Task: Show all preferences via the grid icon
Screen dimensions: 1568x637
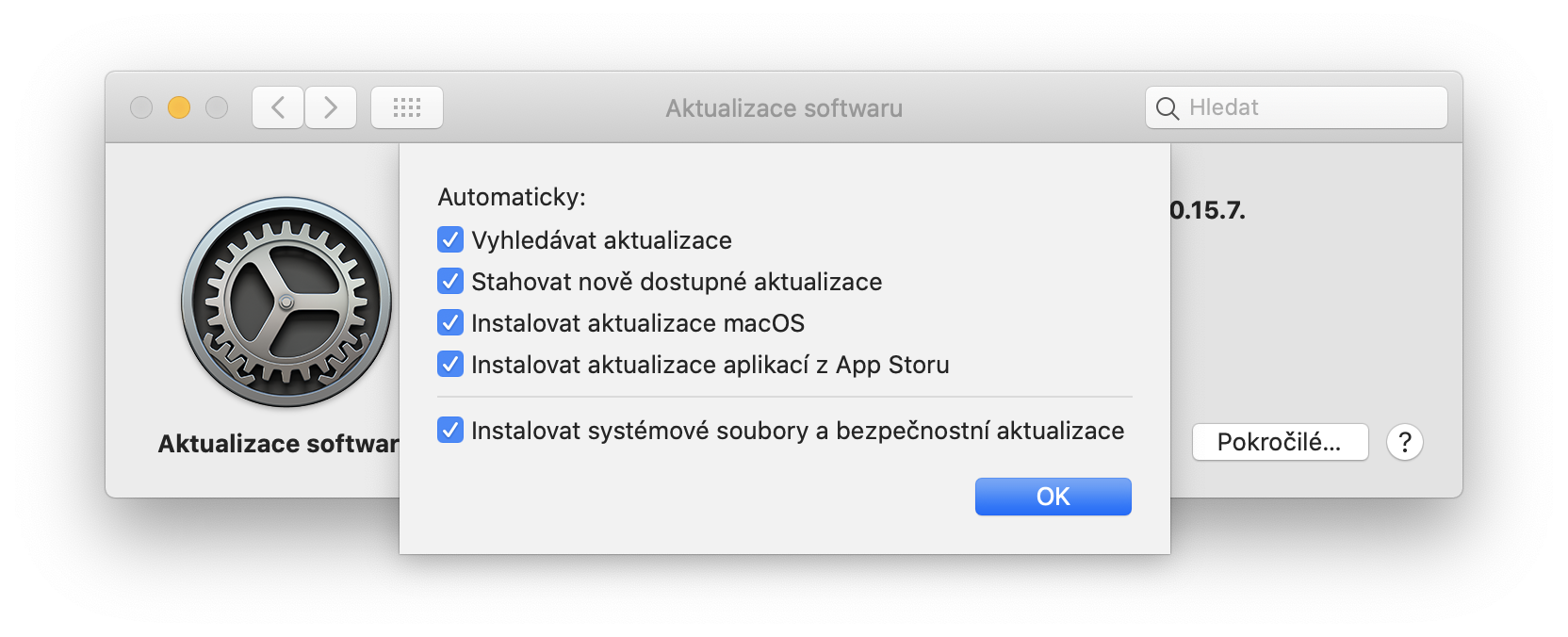Action: (407, 107)
